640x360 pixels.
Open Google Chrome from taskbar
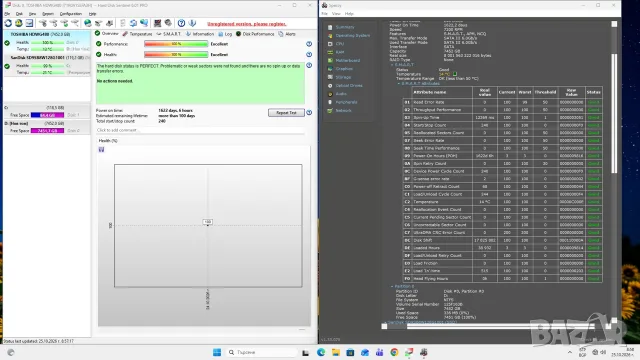click(x=394, y=352)
